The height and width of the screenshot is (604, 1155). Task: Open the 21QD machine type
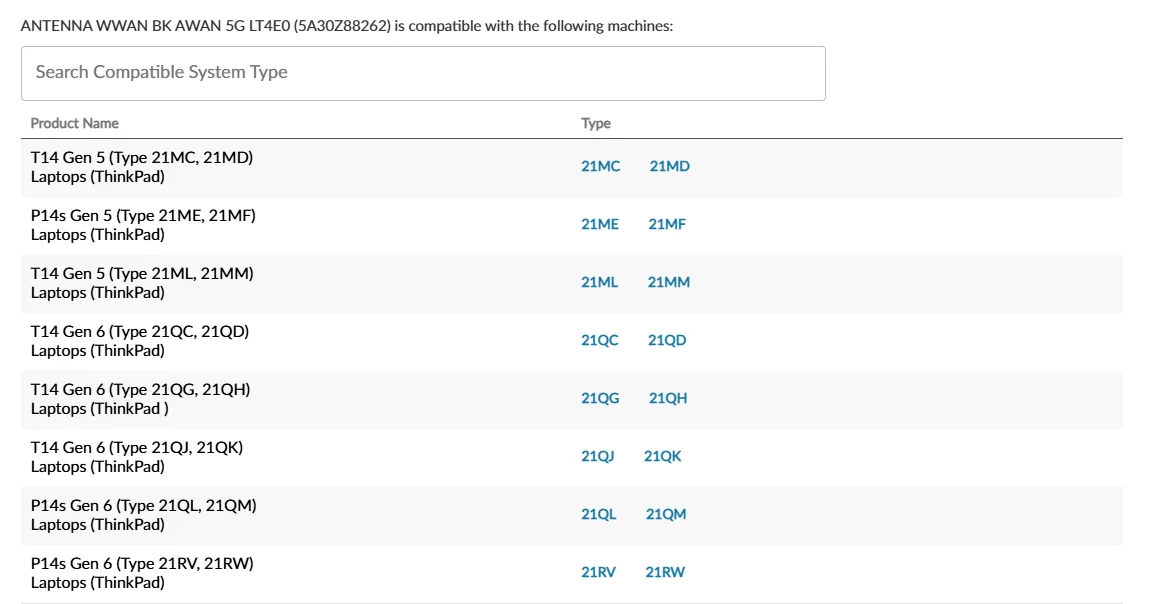pos(667,340)
